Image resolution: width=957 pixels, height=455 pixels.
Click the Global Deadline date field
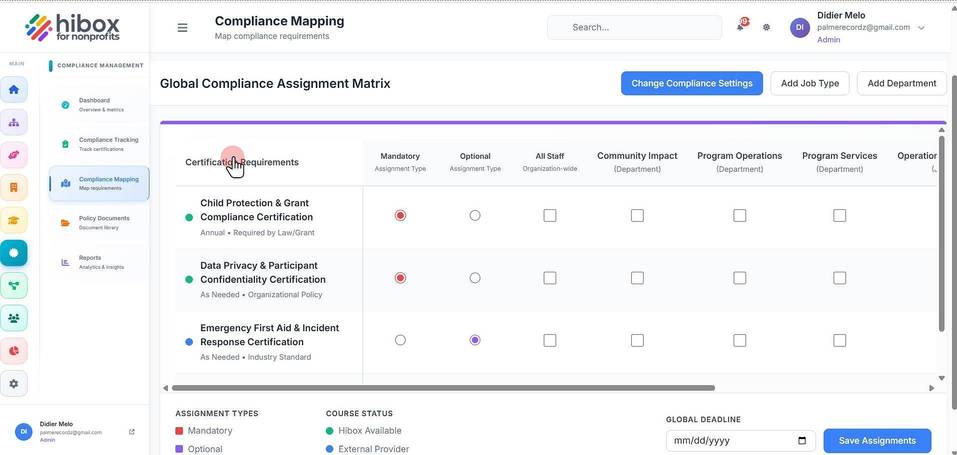coord(740,440)
